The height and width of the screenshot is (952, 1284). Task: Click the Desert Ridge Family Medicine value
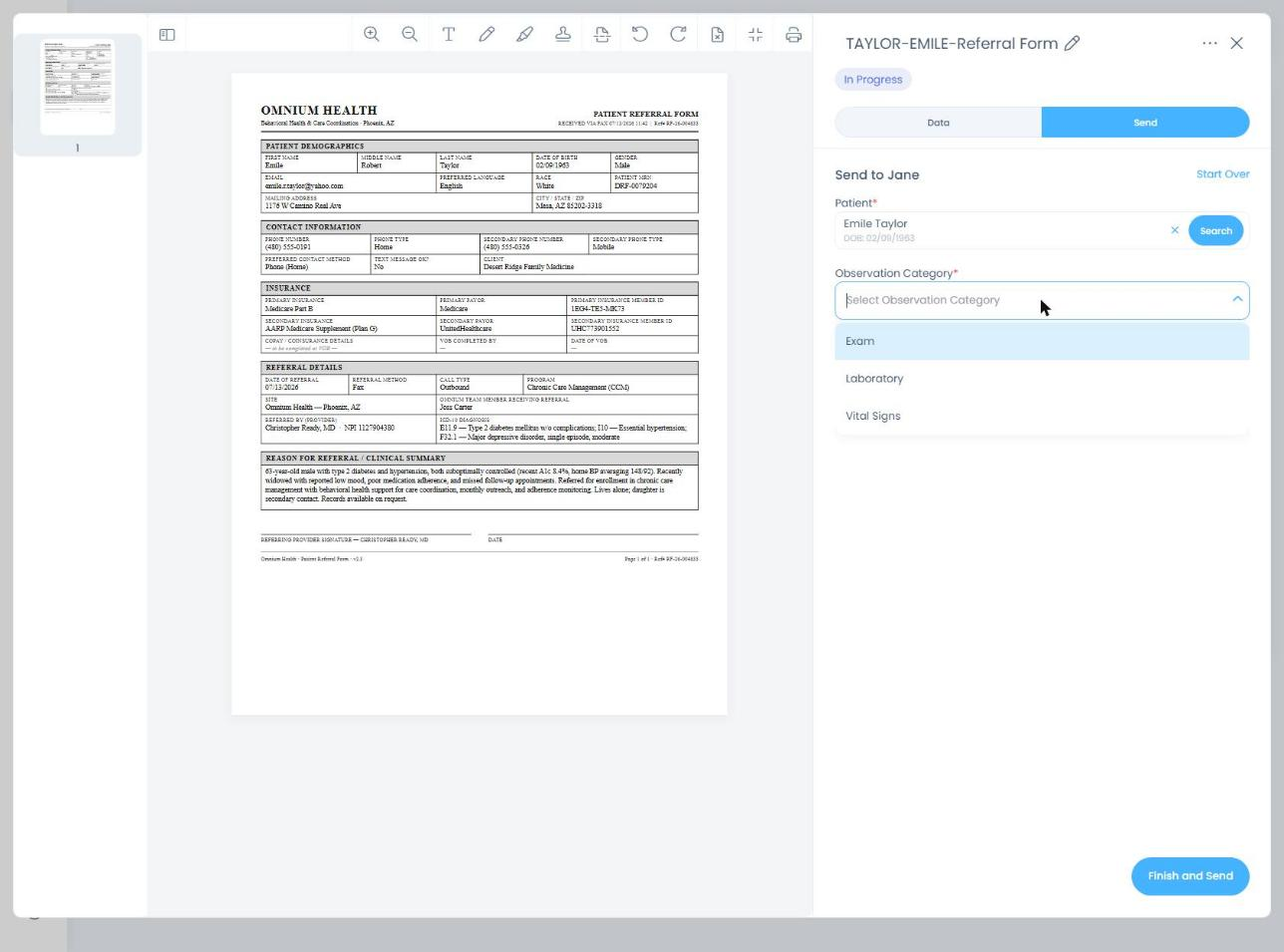point(528,267)
